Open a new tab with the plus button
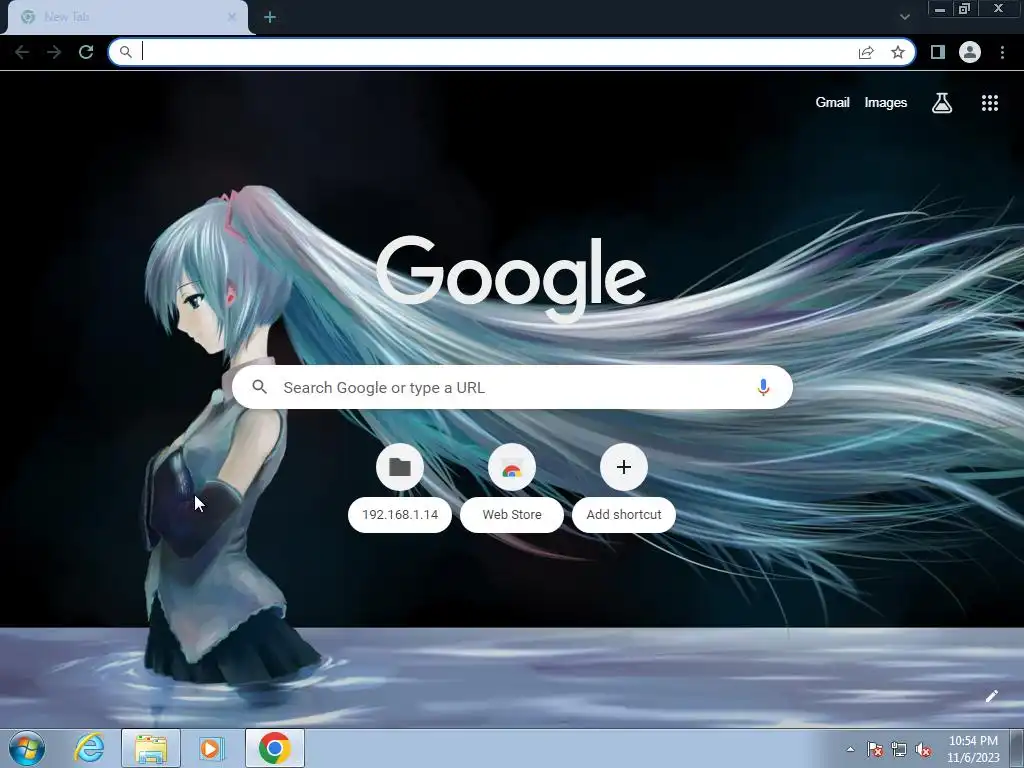 [270, 17]
